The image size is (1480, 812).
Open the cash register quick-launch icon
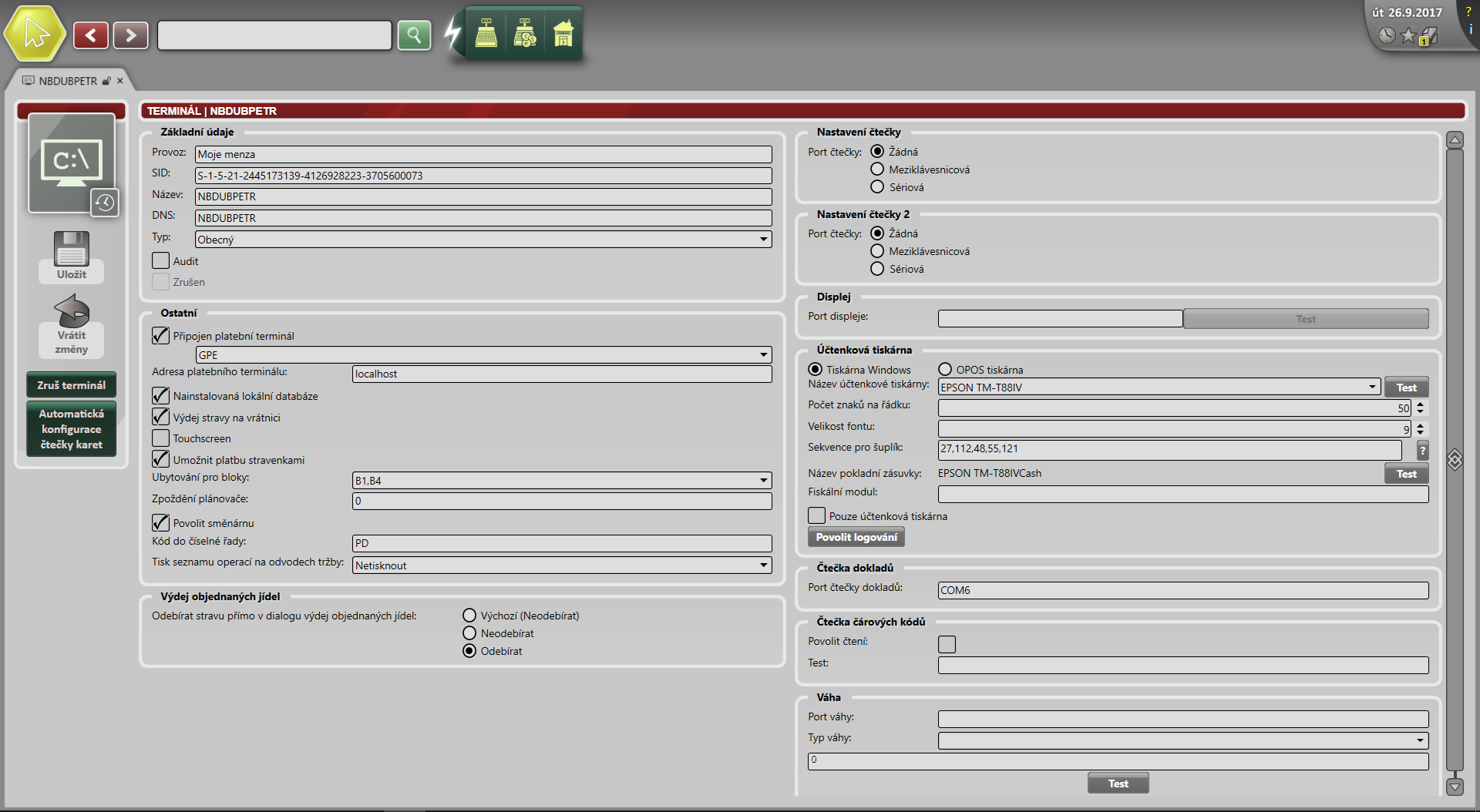486,34
